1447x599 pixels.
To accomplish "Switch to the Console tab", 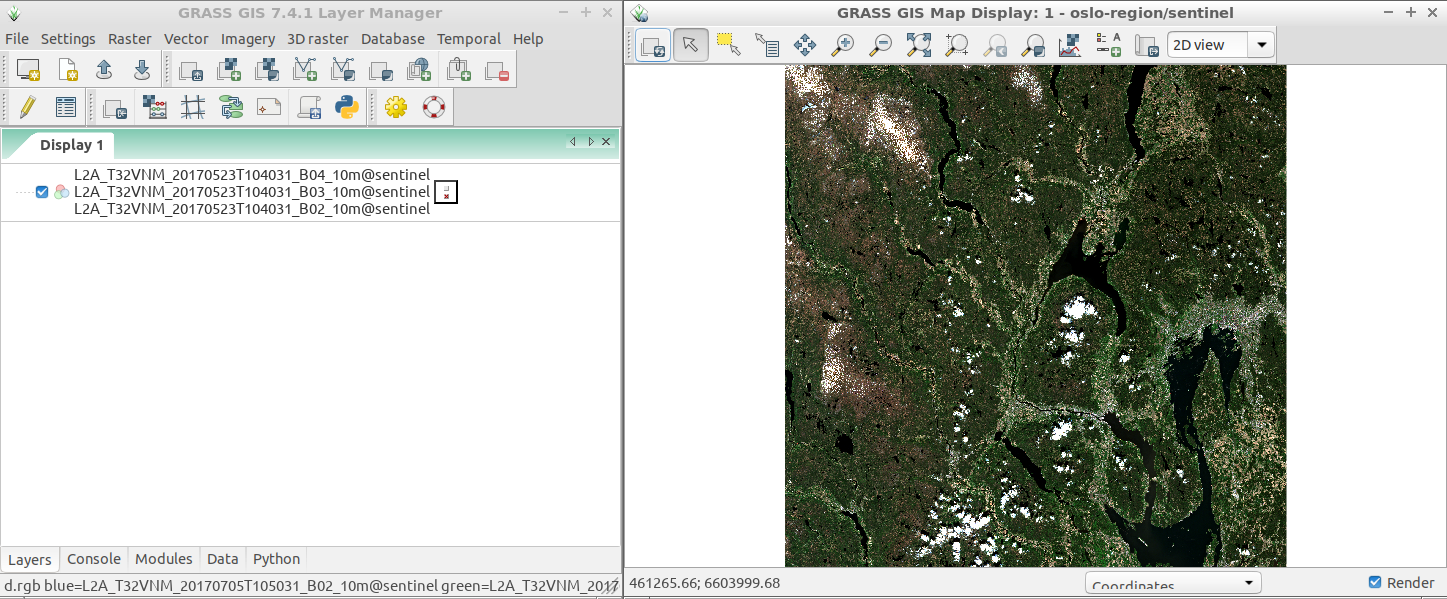I will [94, 559].
